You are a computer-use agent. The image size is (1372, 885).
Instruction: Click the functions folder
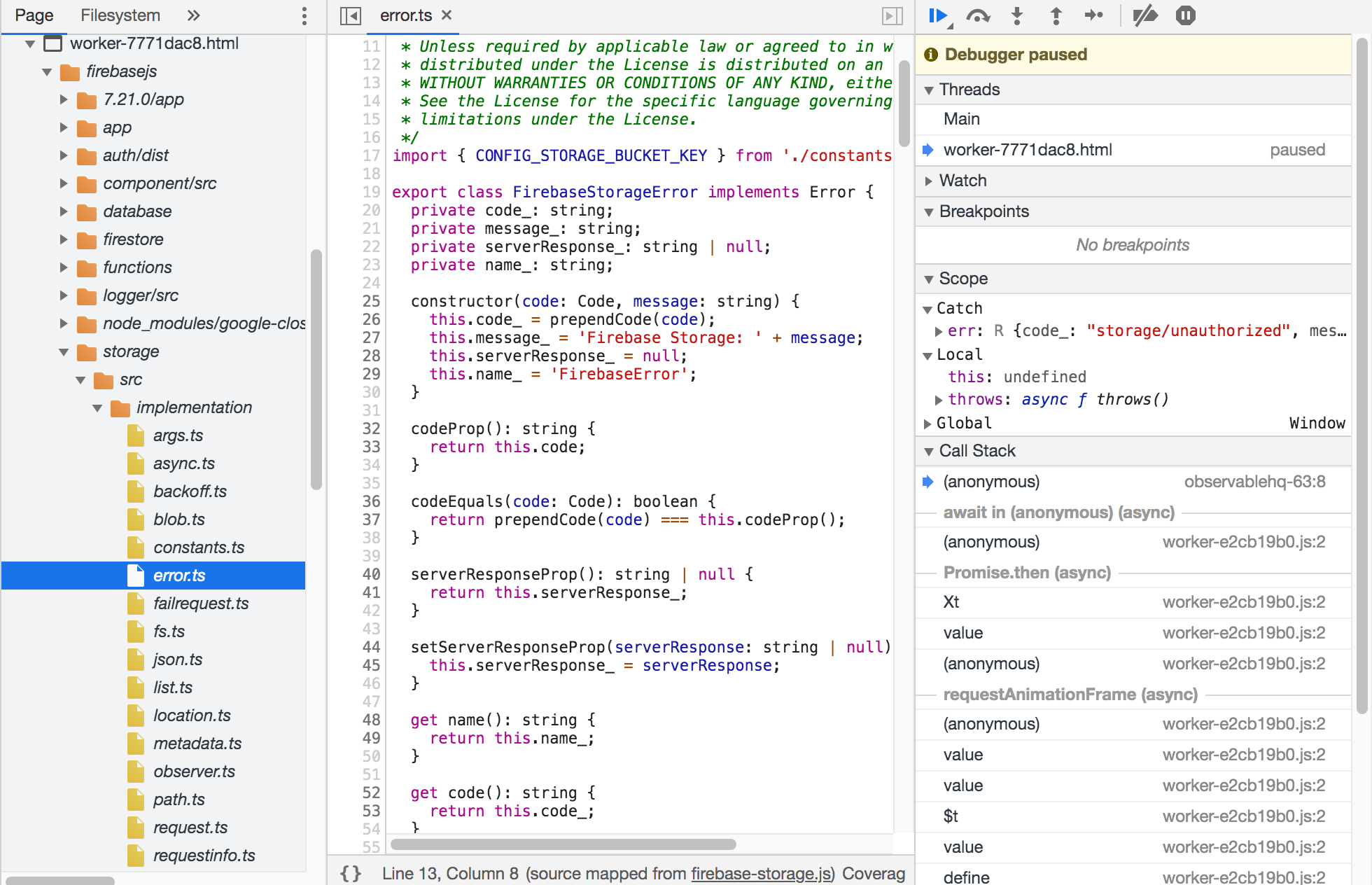[x=137, y=267]
